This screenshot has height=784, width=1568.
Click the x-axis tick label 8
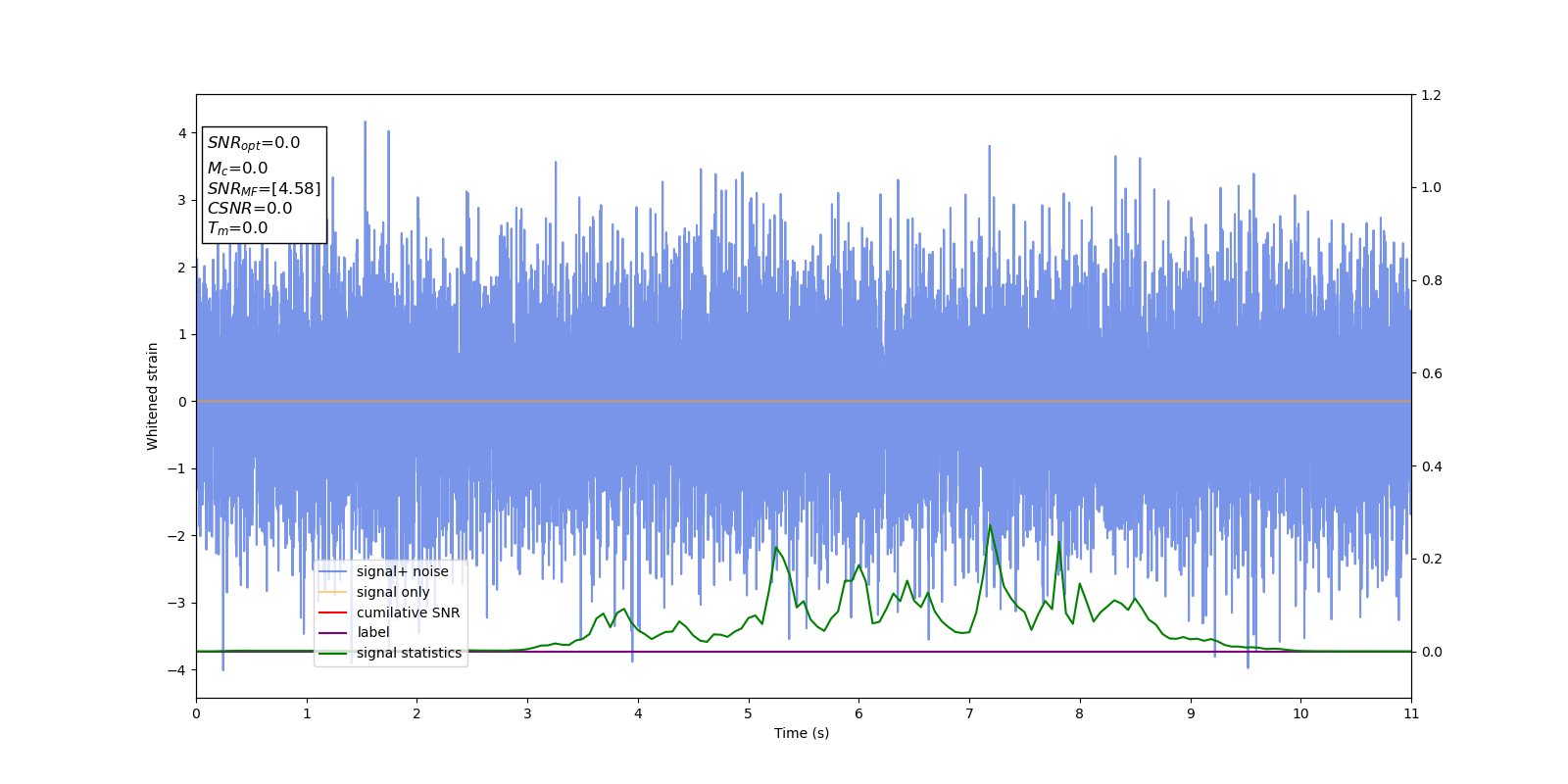(x=1079, y=713)
